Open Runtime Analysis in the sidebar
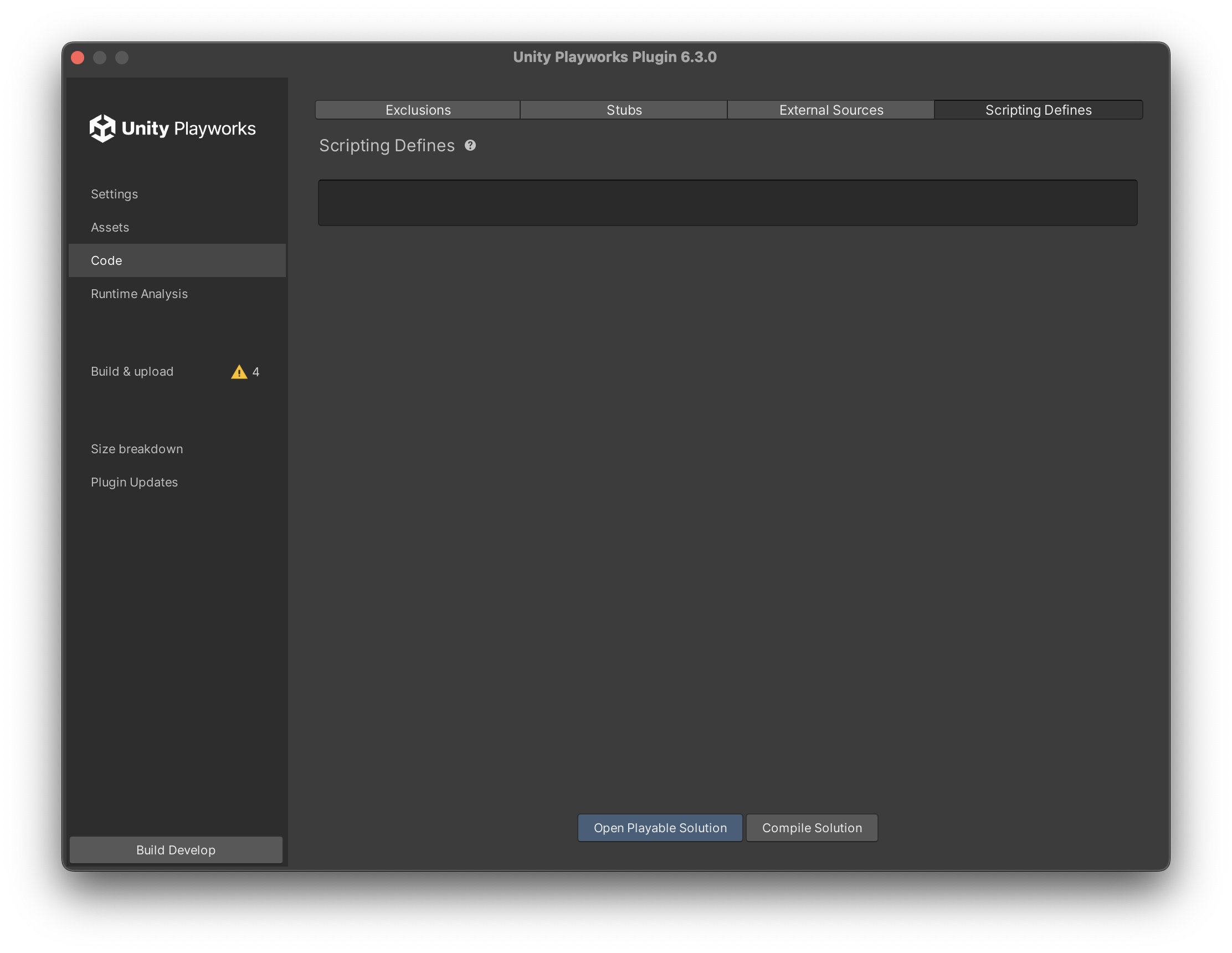This screenshot has height=953, width=1232. pyautogui.click(x=177, y=294)
